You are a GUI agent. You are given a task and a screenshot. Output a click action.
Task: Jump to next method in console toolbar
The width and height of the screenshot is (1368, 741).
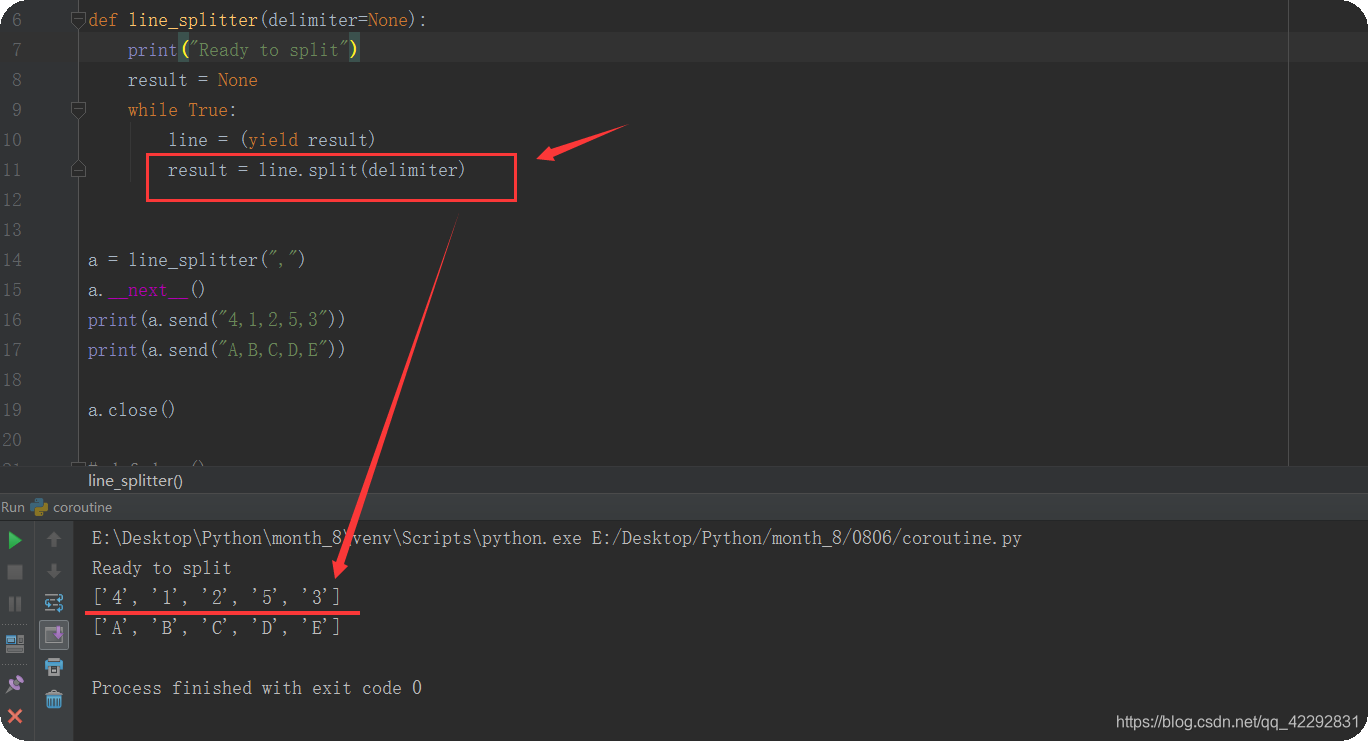click(54, 571)
